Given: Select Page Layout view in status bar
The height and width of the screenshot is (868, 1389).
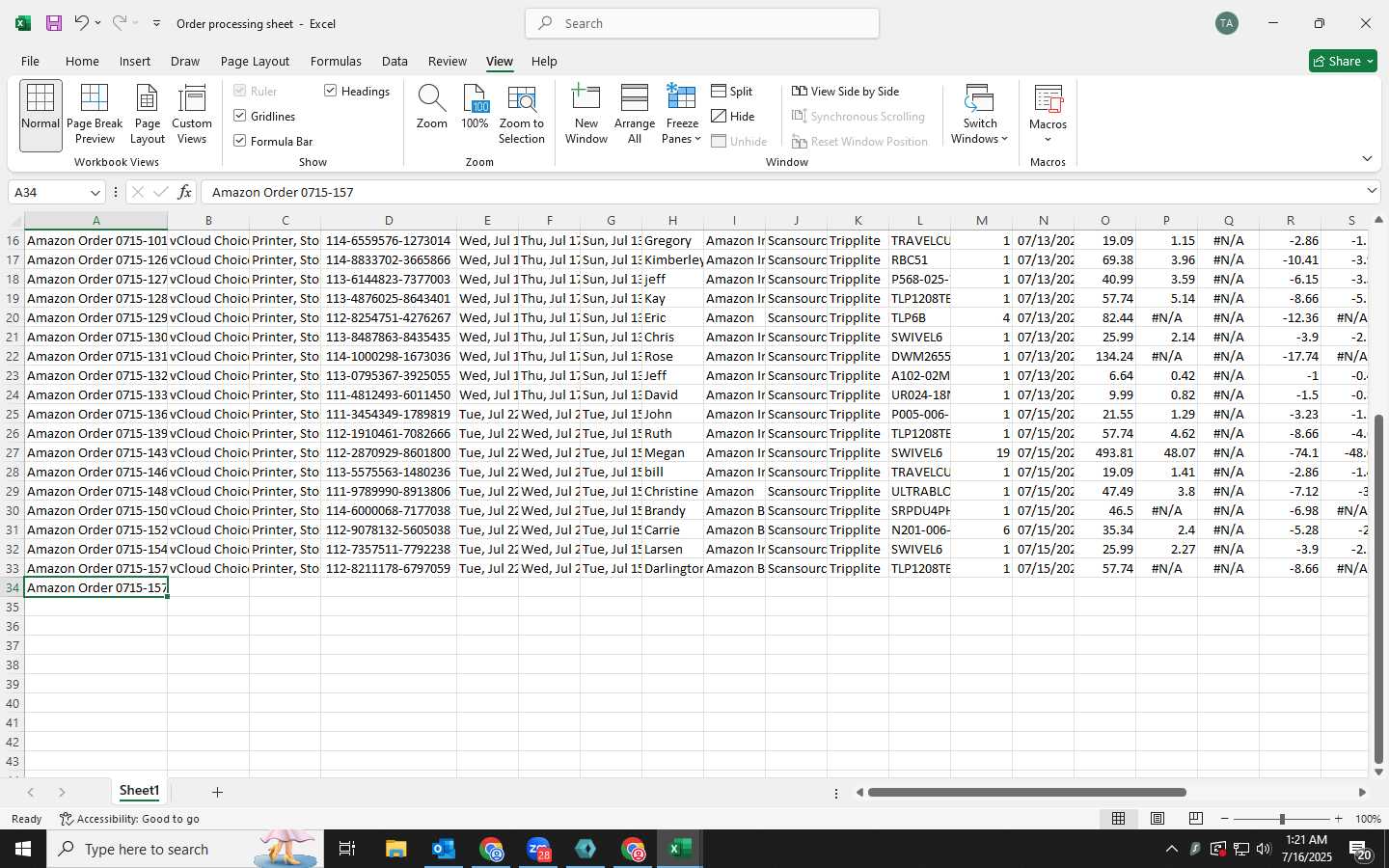Looking at the screenshot, I should pyautogui.click(x=1157, y=819).
